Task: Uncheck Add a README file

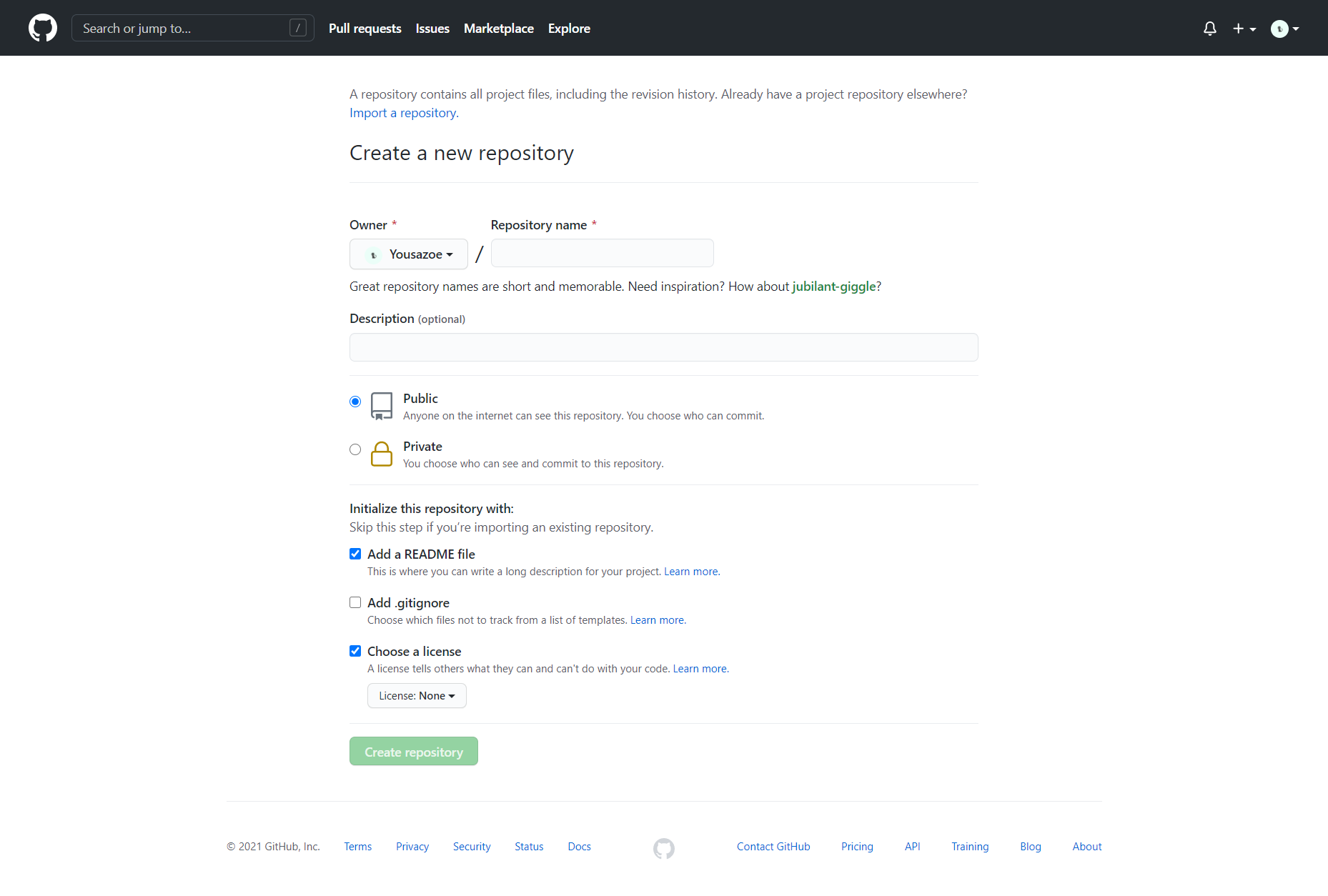Action: tap(355, 554)
